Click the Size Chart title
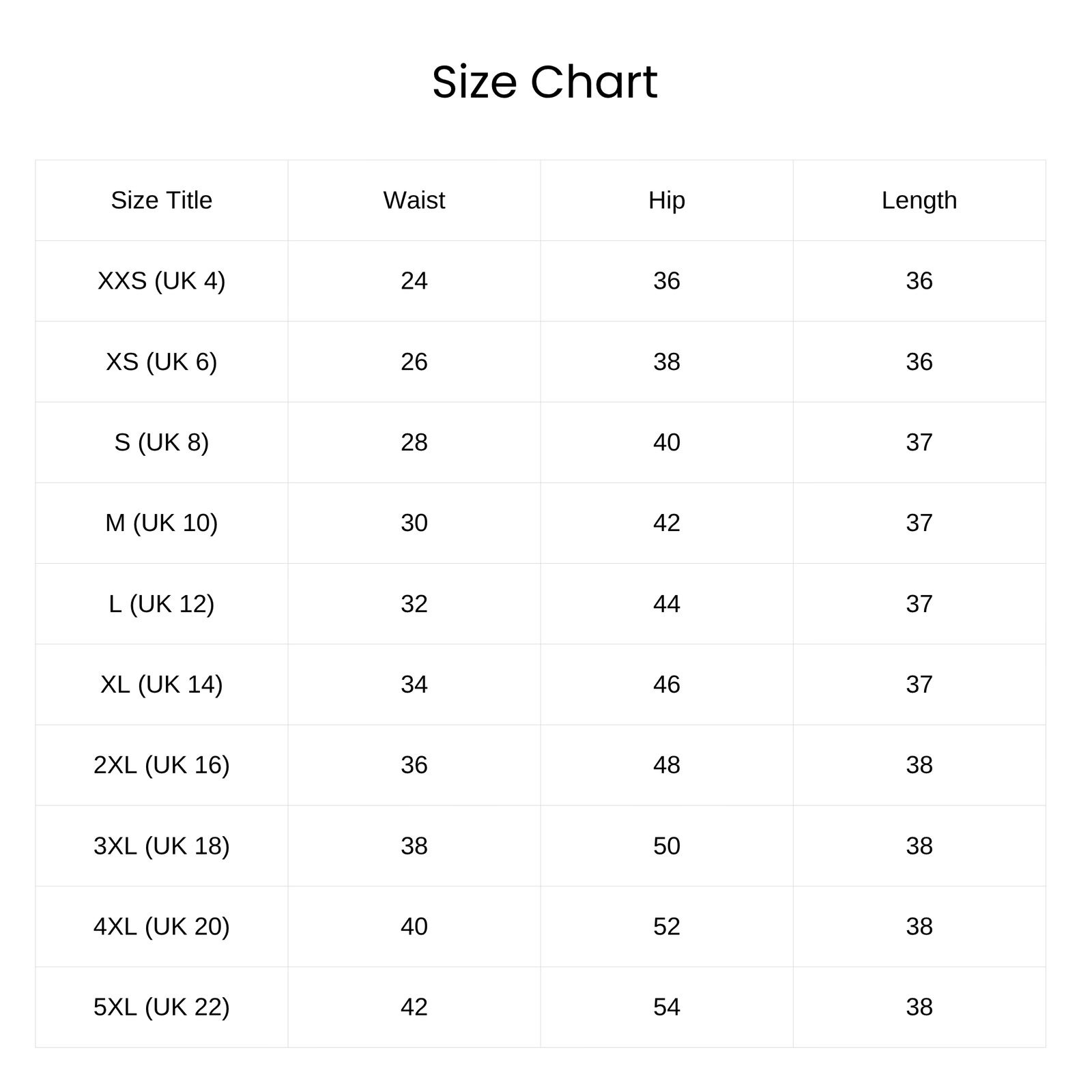1092x1092 pixels. click(x=545, y=83)
